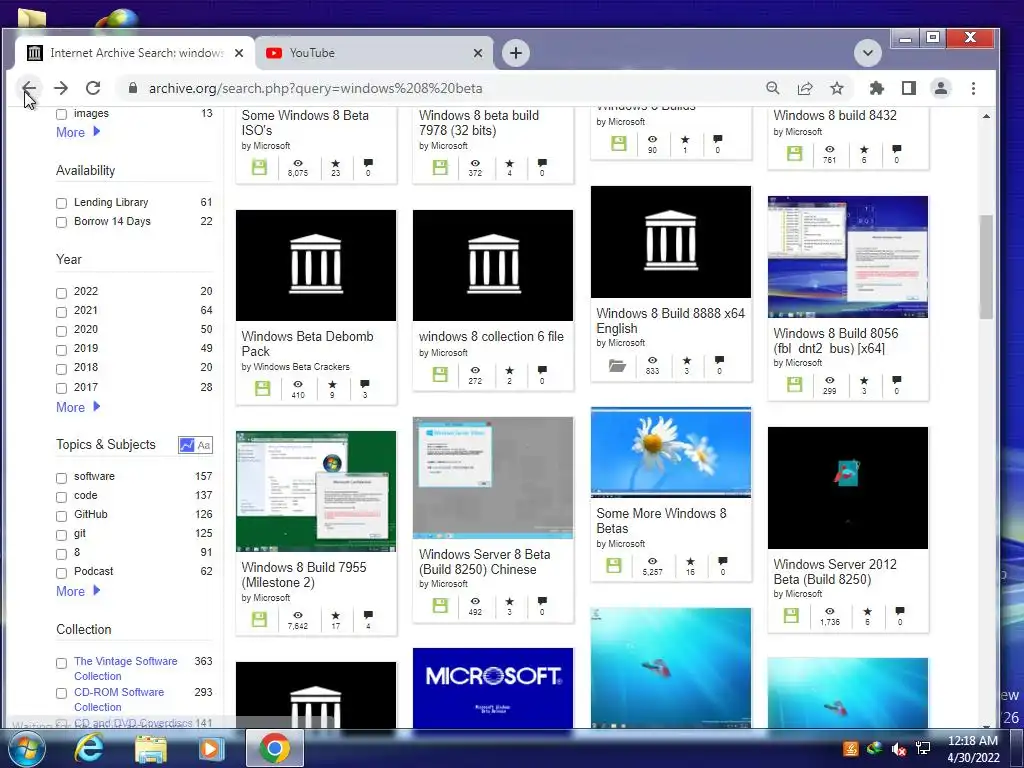Enable the Lending Library filter
The width and height of the screenshot is (1024, 768).
[x=61, y=203]
